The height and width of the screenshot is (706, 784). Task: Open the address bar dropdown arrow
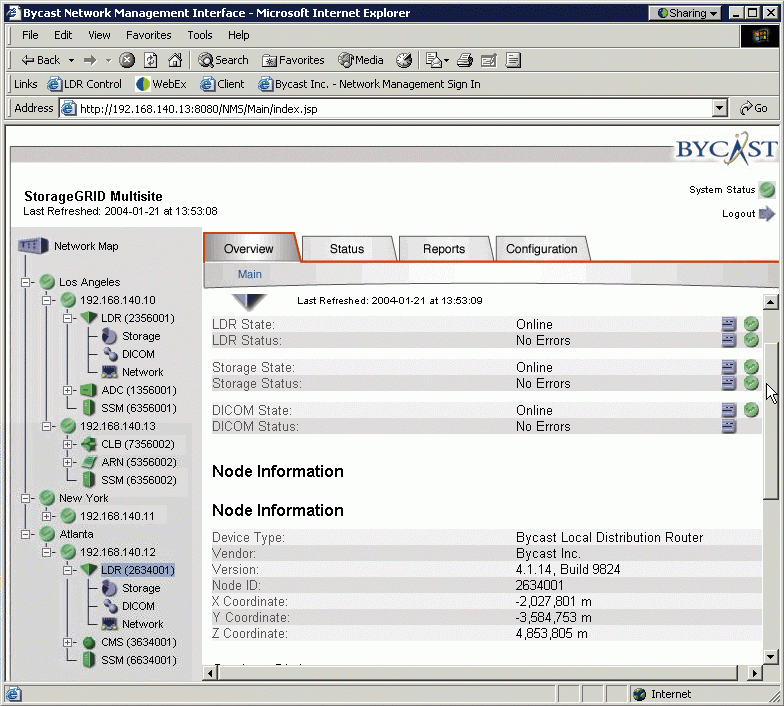coord(720,108)
